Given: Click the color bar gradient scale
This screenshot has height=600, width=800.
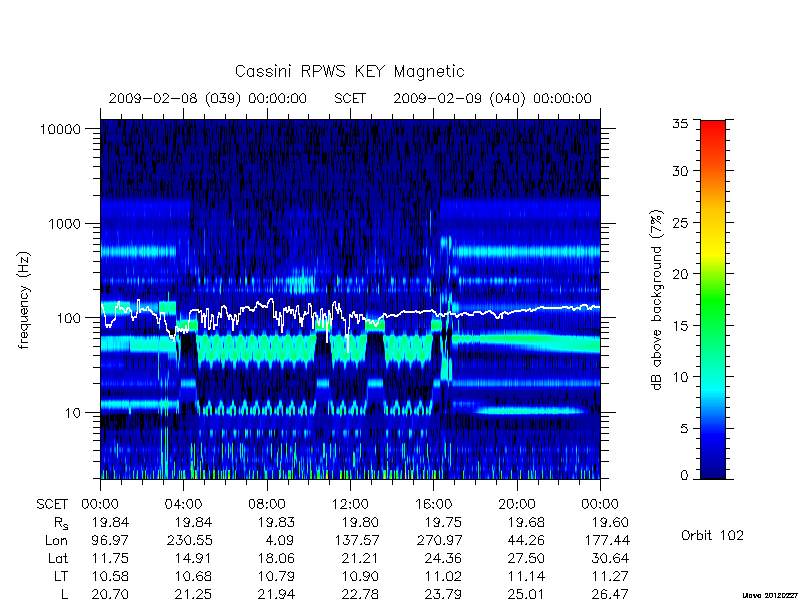Looking at the screenshot, I should pos(713,299).
